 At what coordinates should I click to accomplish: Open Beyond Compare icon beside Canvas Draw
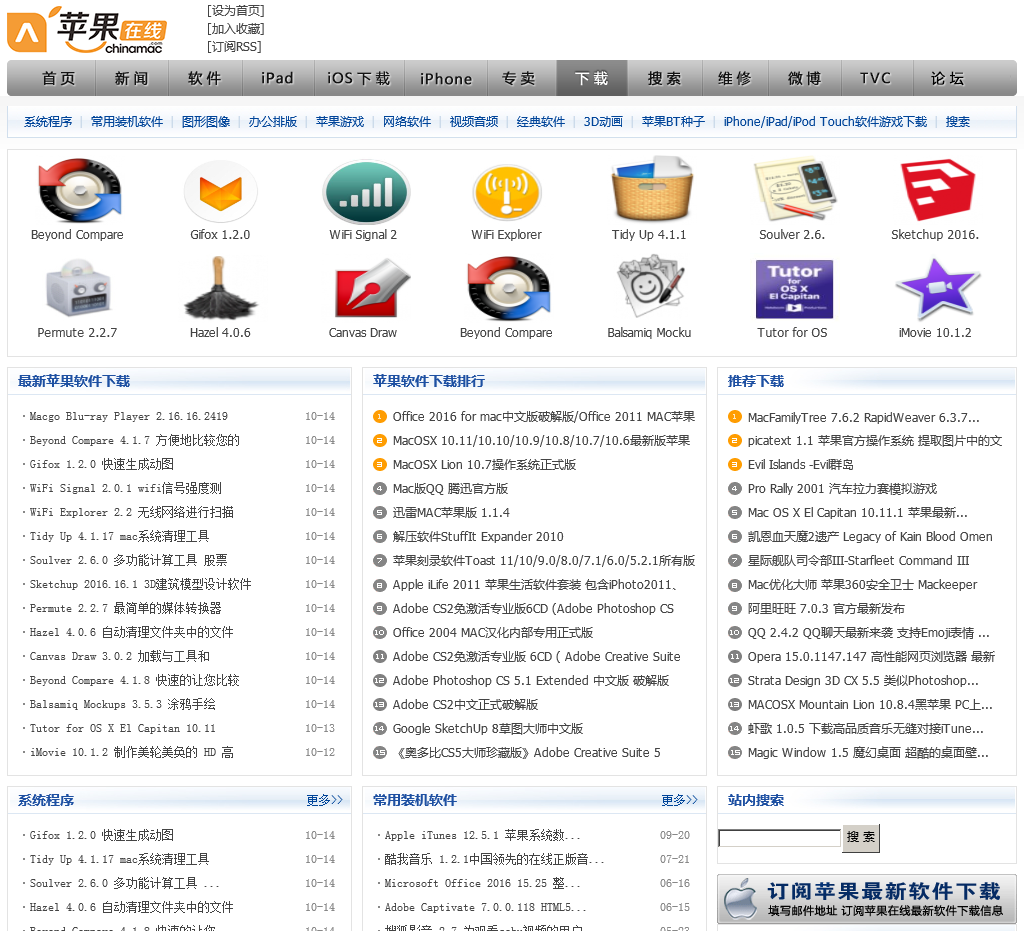509,288
